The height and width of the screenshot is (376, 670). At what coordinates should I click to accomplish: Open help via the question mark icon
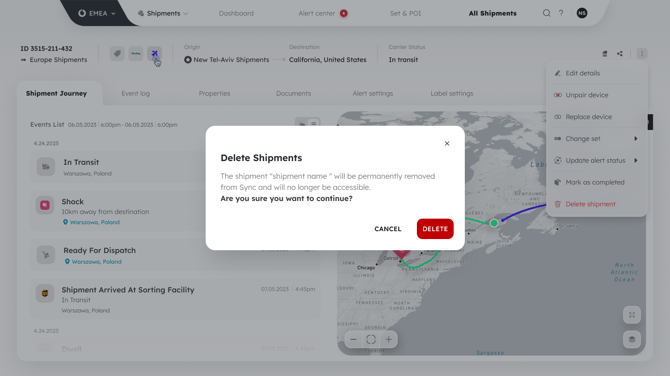coord(561,13)
